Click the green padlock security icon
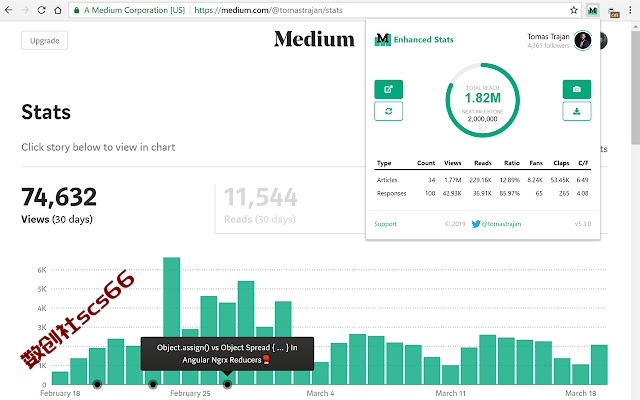This screenshot has height=400, width=640. tap(76, 10)
